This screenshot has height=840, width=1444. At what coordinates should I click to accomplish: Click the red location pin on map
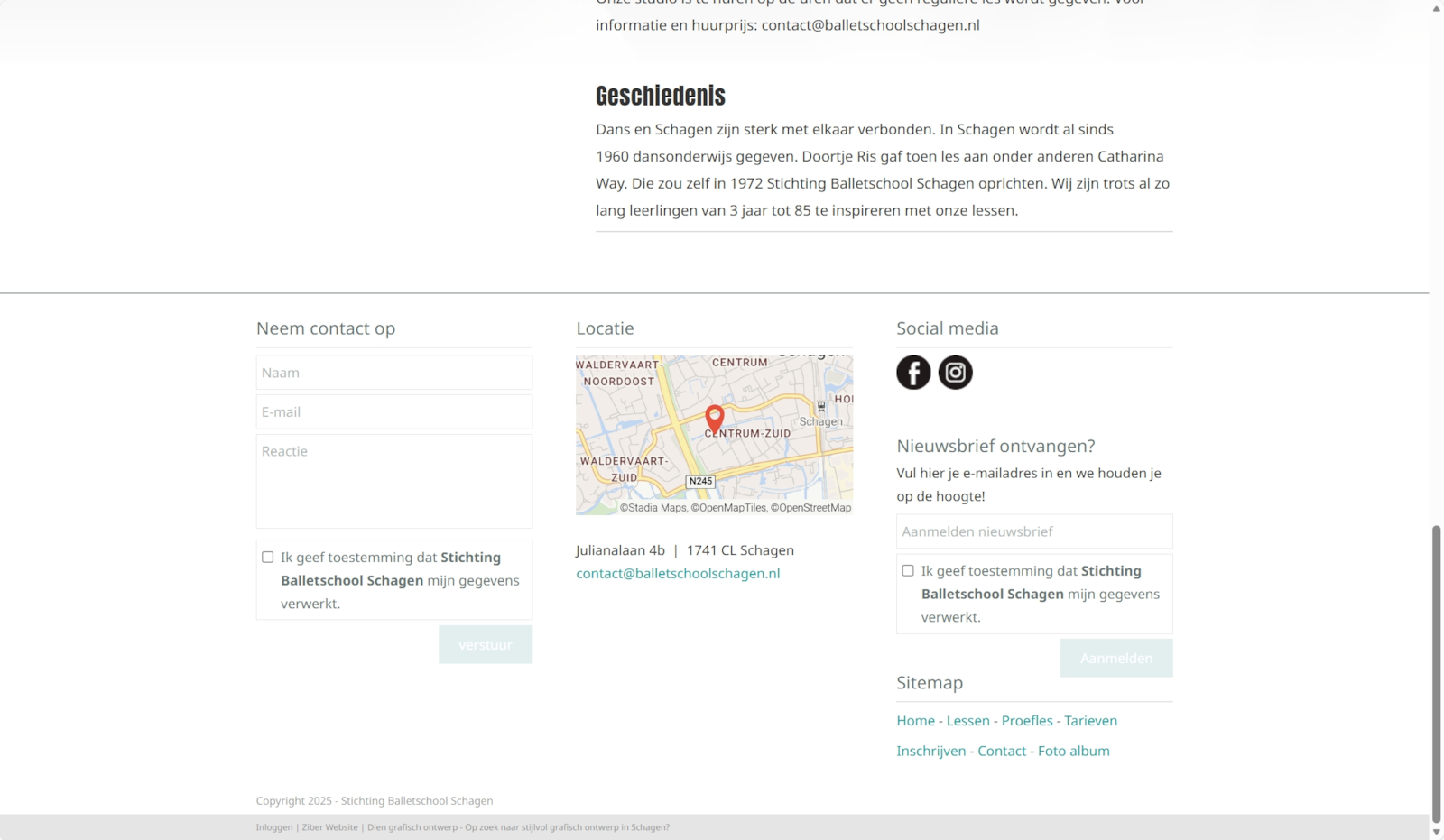click(x=714, y=418)
